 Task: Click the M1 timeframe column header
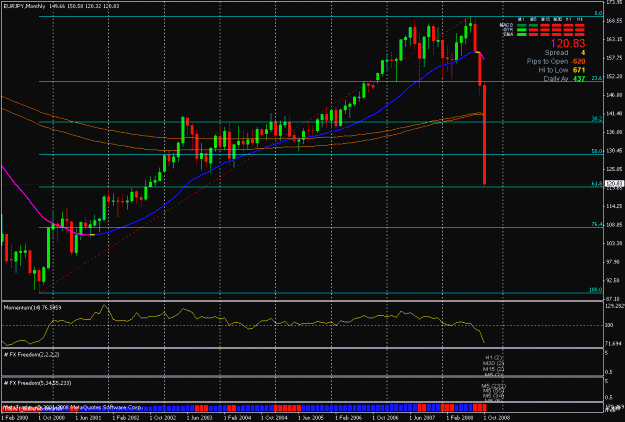[x=521, y=19]
